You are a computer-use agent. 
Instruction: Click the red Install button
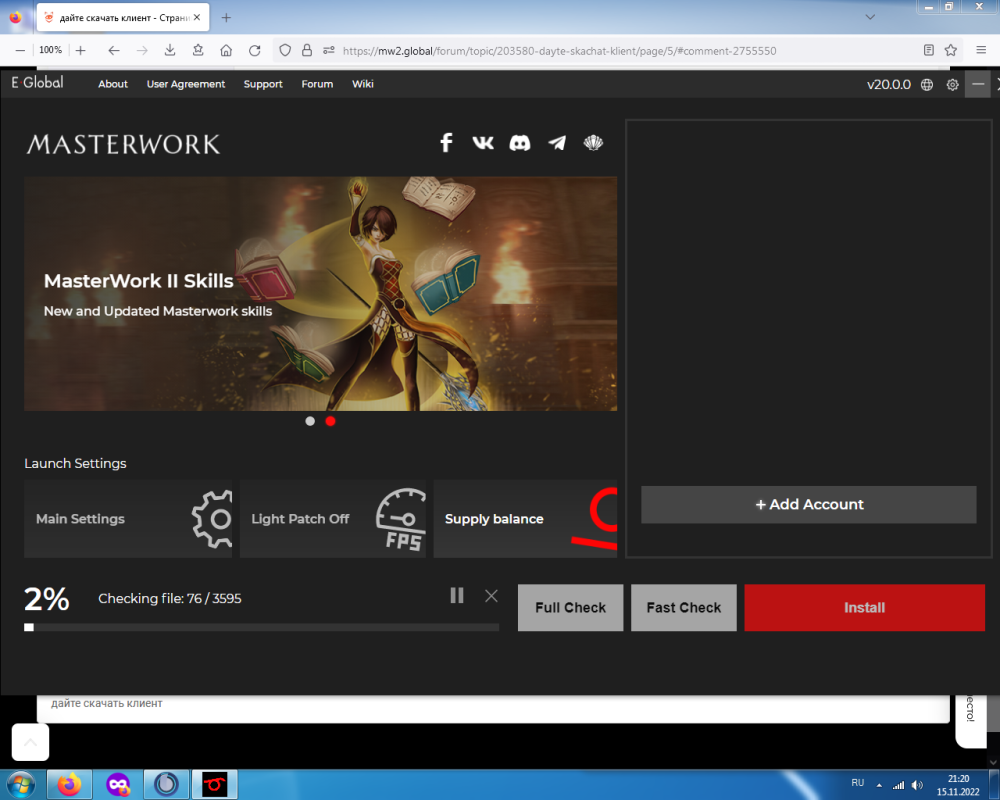[x=864, y=608]
